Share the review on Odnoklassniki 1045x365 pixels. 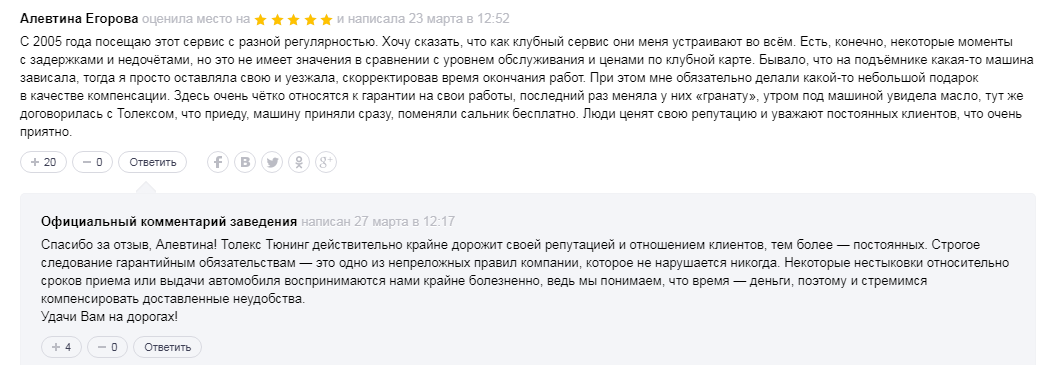point(299,162)
